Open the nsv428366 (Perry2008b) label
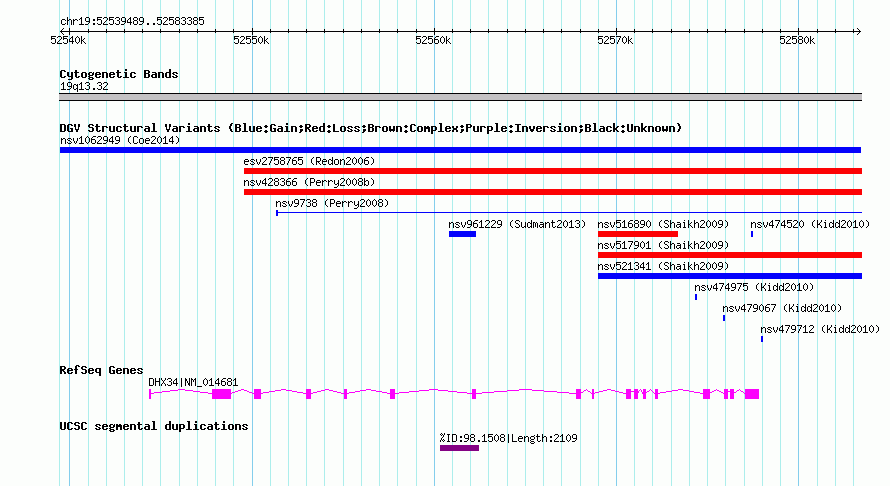Viewport: 890px width, 486px height. pos(309,182)
